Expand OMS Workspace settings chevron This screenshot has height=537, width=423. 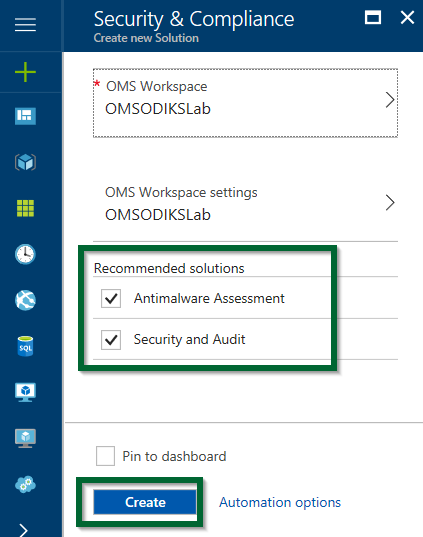390,202
